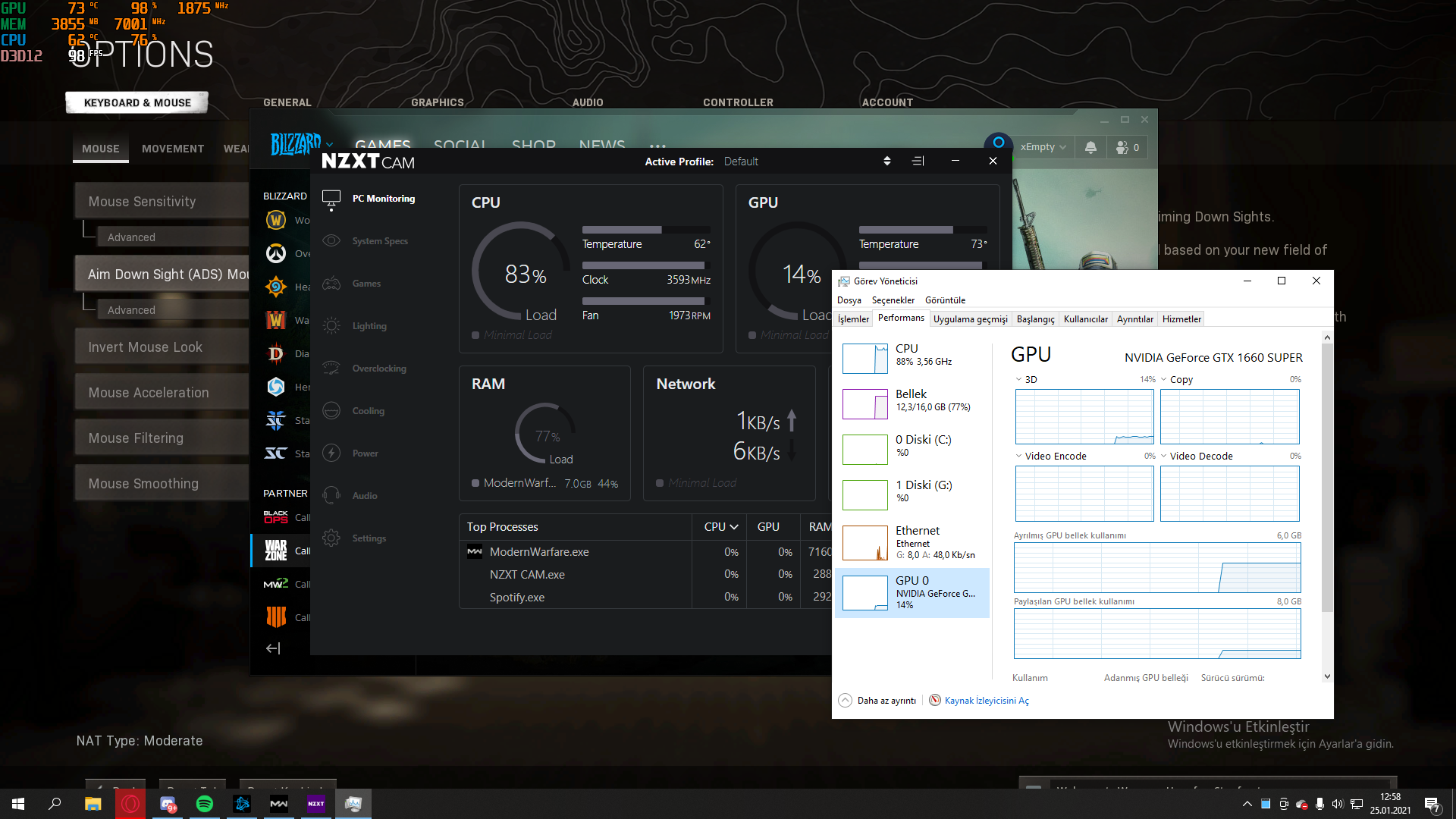Click NZXT CAM.exe in Top Processes
The image size is (1456, 819).
pyautogui.click(x=527, y=575)
